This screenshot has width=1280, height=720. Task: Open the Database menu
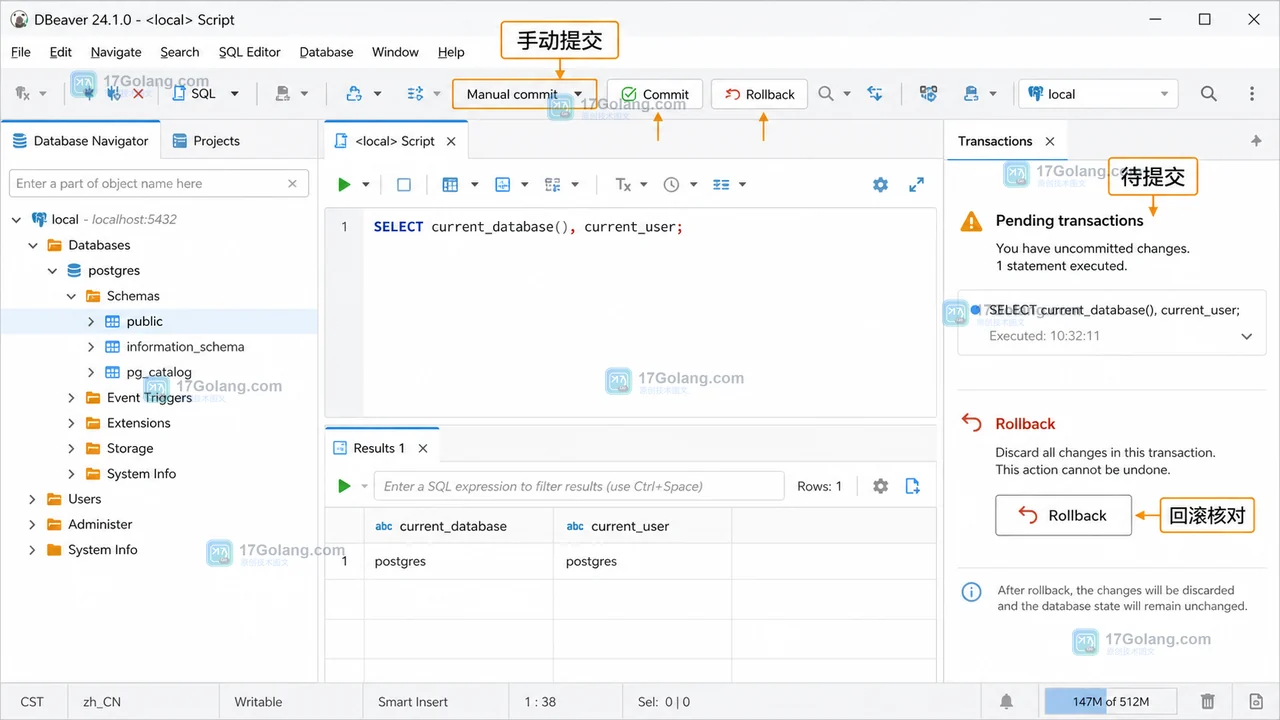coord(326,52)
